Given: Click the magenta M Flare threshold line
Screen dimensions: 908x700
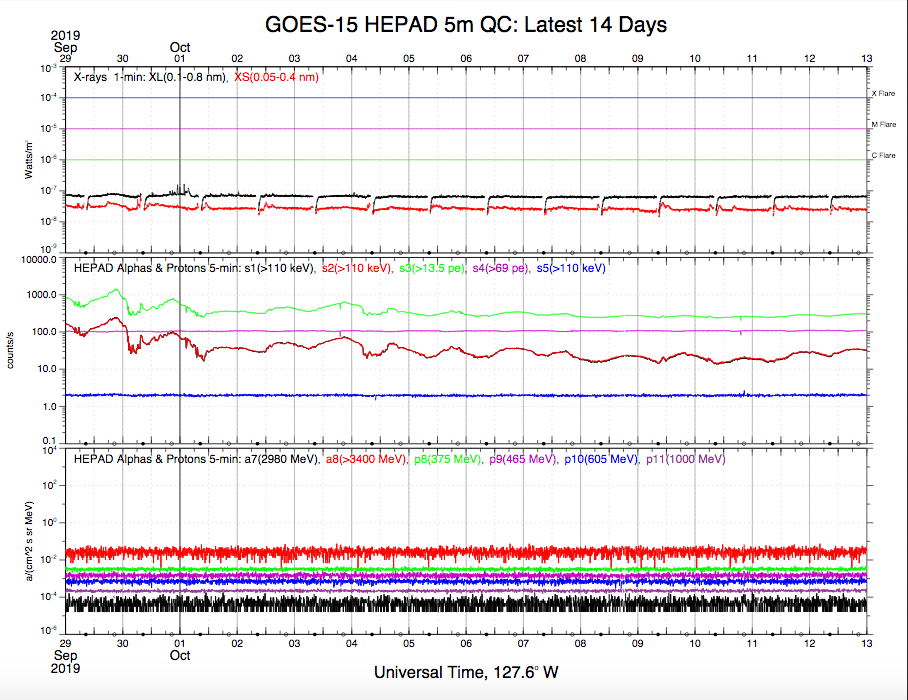Looking at the screenshot, I should [x=466, y=129].
